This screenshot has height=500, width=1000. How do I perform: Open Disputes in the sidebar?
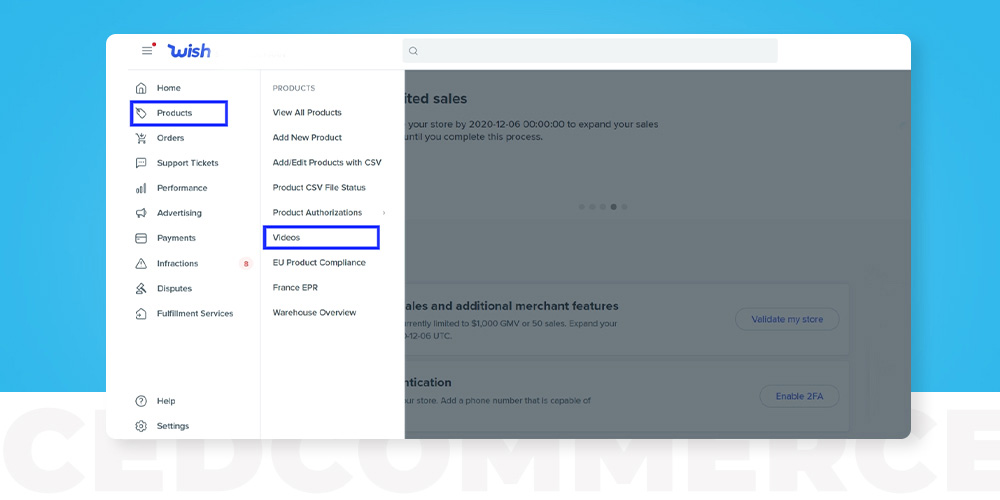pos(174,288)
